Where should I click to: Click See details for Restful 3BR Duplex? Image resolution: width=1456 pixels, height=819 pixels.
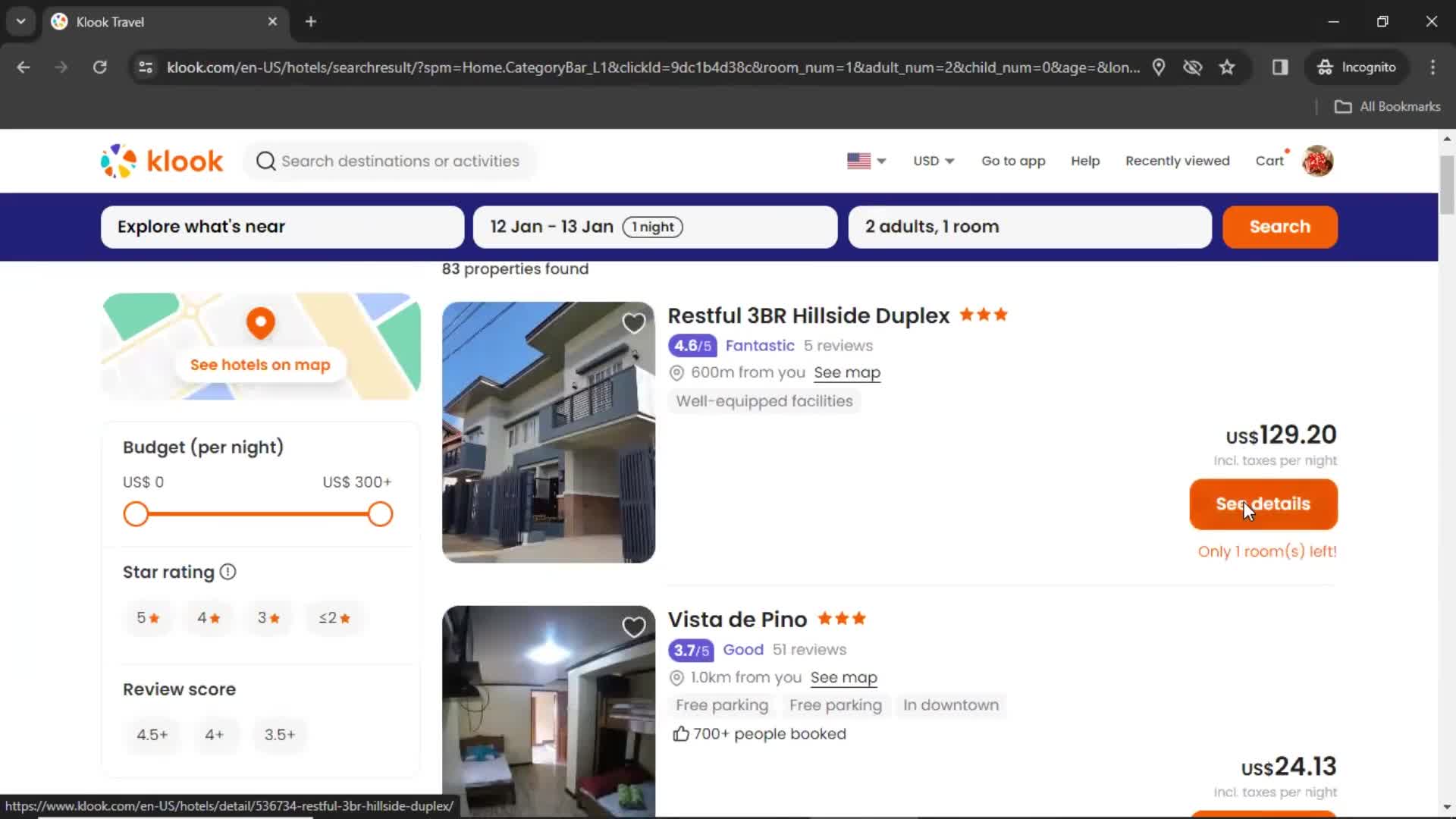click(x=1263, y=504)
